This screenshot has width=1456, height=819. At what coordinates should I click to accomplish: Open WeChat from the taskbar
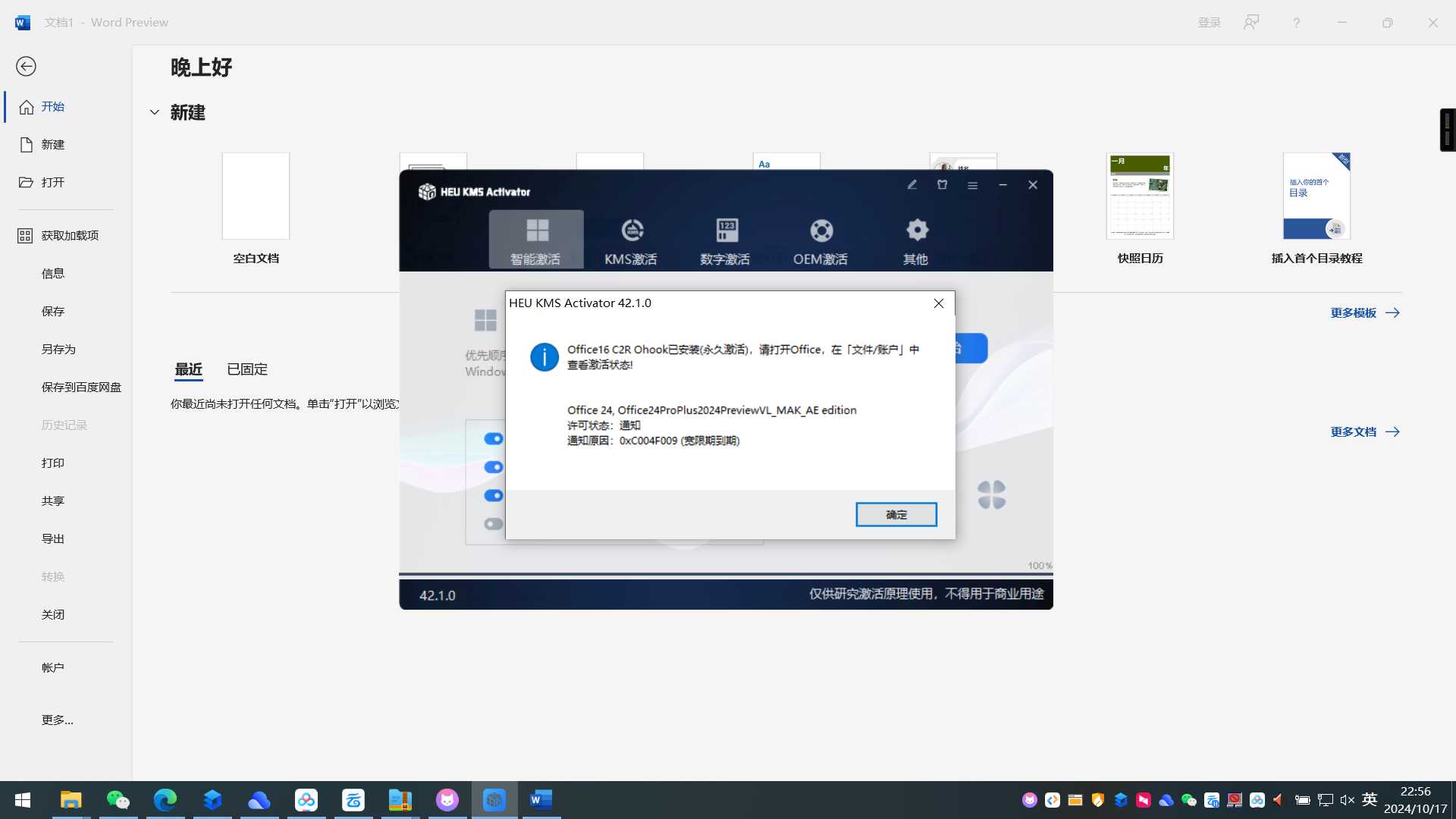click(118, 800)
